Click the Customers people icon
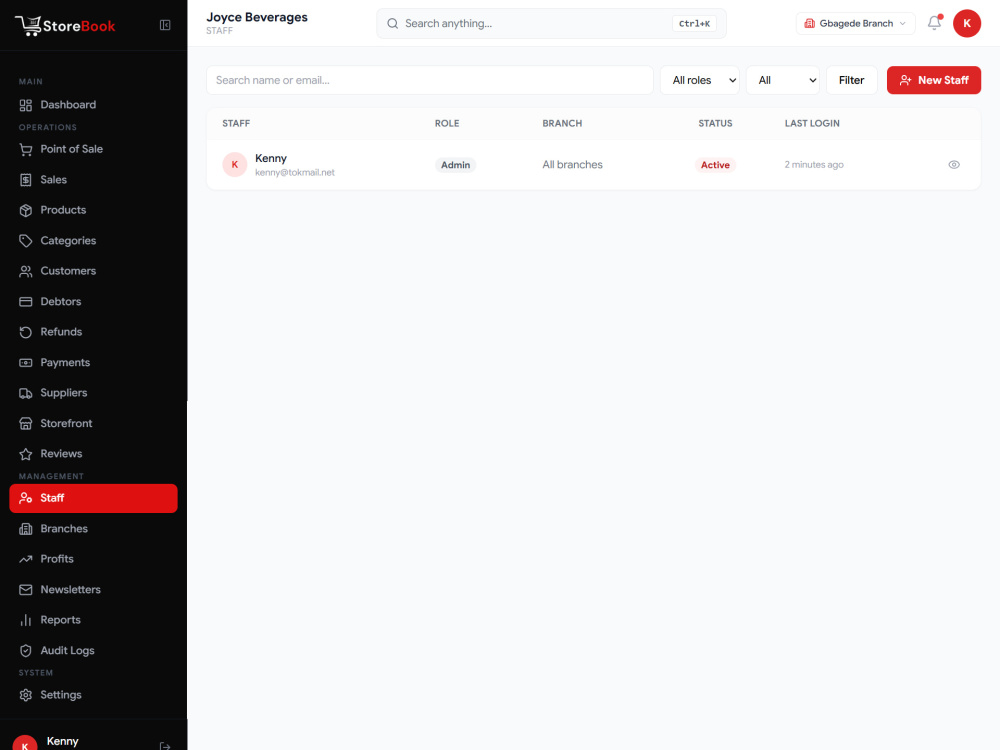1000x750 pixels. [x=26, y=271]
